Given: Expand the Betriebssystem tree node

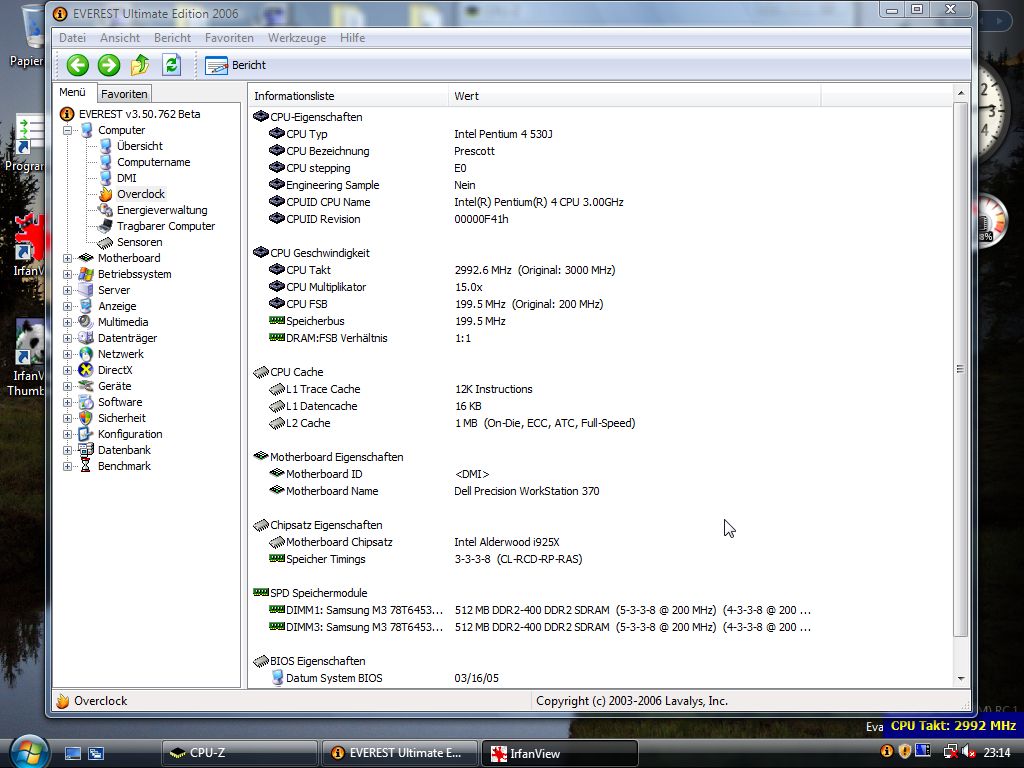Looking at the screenshot, I should coord(67,274).
